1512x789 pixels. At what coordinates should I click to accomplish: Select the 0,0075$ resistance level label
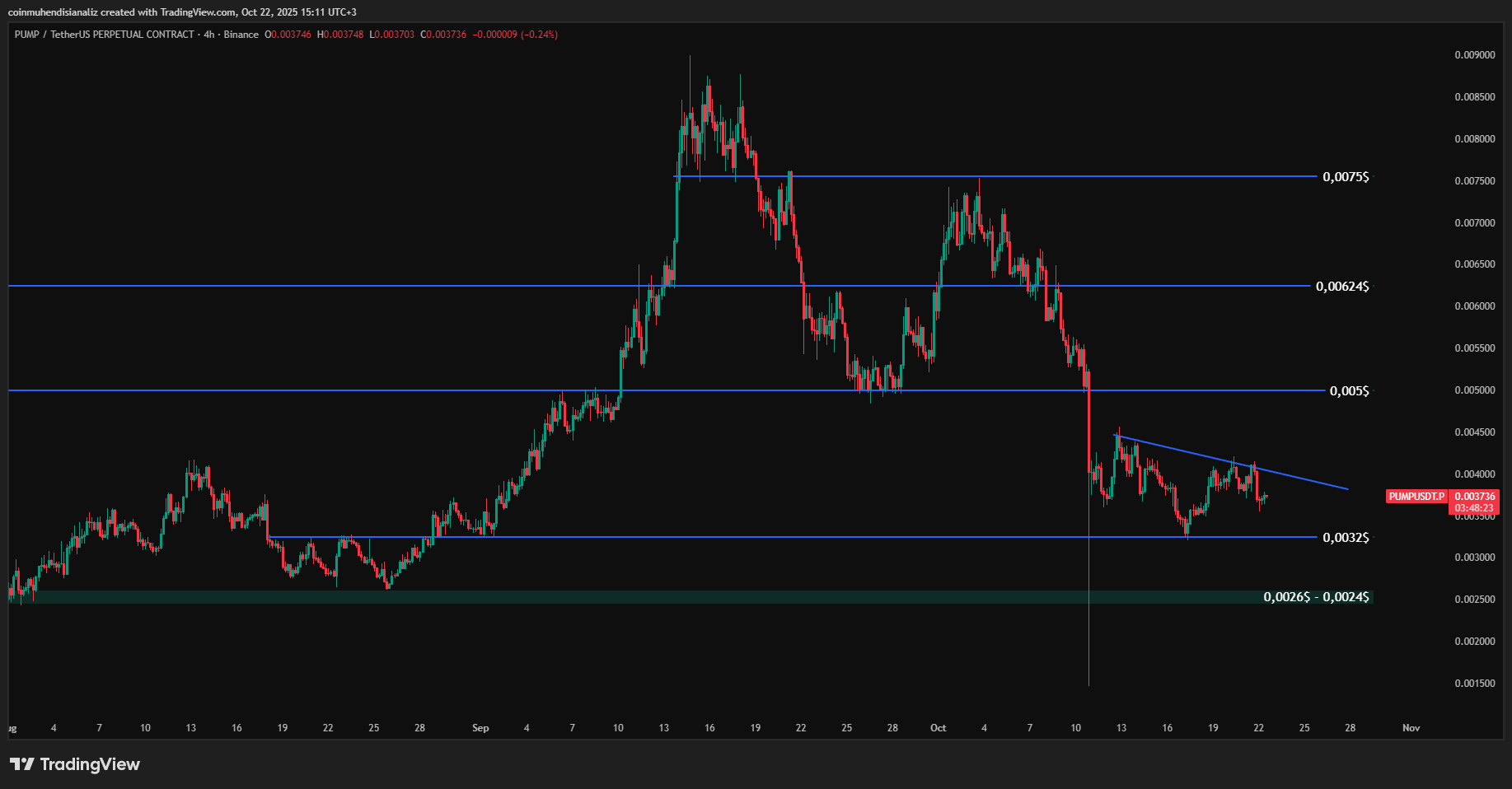pos(1346,177)
